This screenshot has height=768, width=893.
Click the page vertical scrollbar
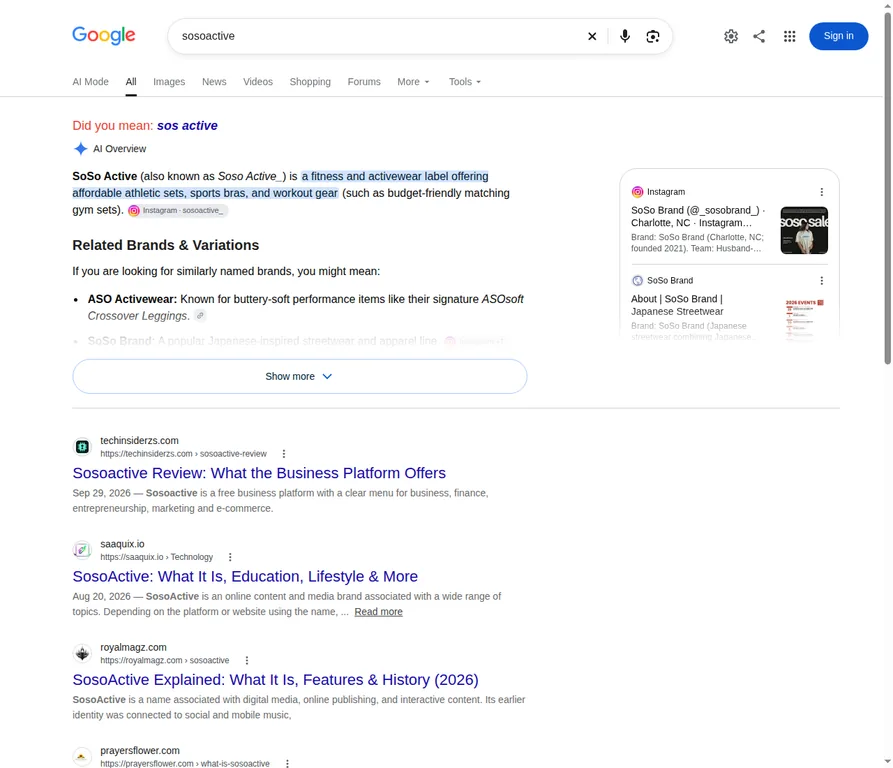pyautogui.click(x=887, y=188)
